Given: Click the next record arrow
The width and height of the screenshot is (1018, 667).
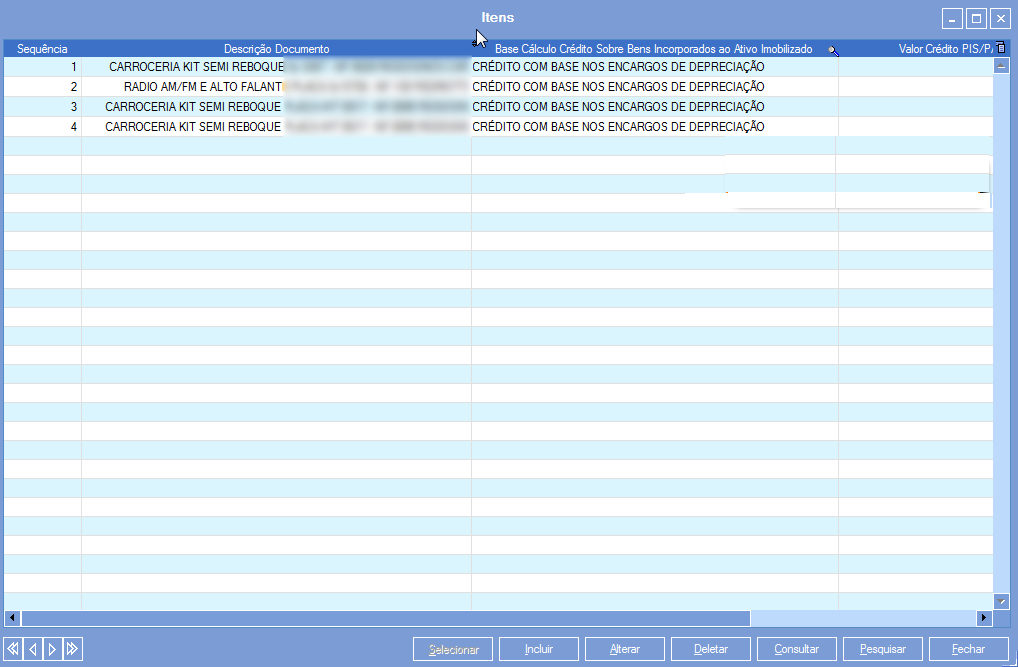Looking at the screenshot, I should [52, 649].
